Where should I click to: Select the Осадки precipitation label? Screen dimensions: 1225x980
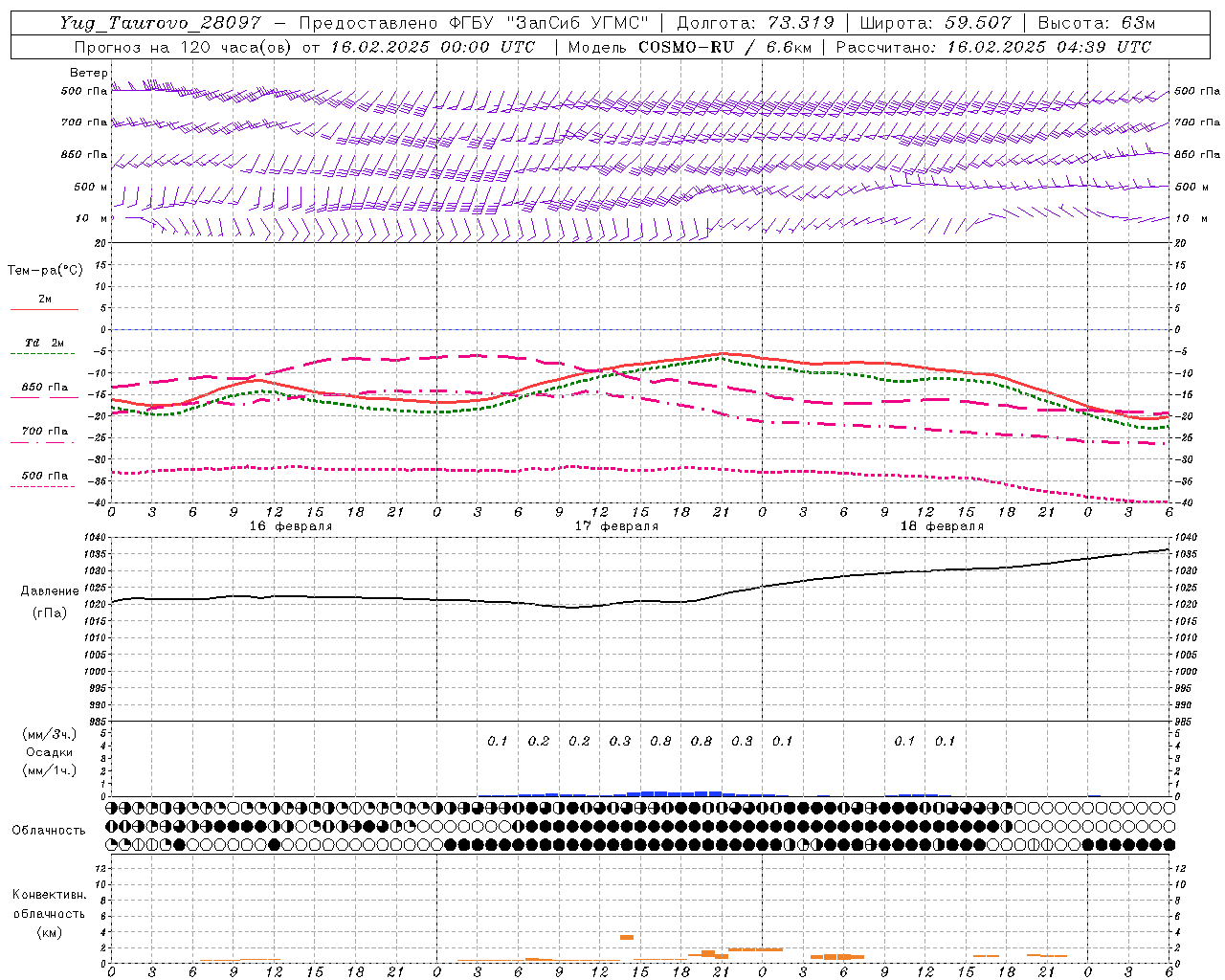[50, 753]
